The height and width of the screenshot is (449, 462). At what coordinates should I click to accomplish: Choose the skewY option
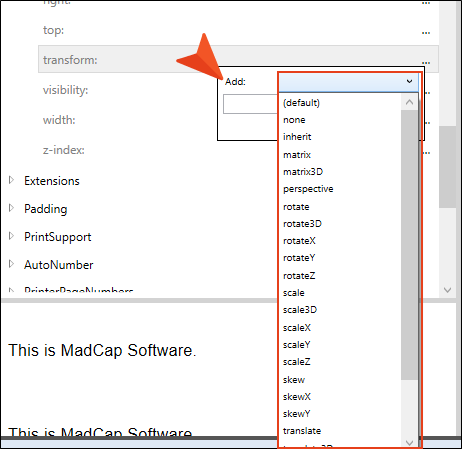[296, 414]
